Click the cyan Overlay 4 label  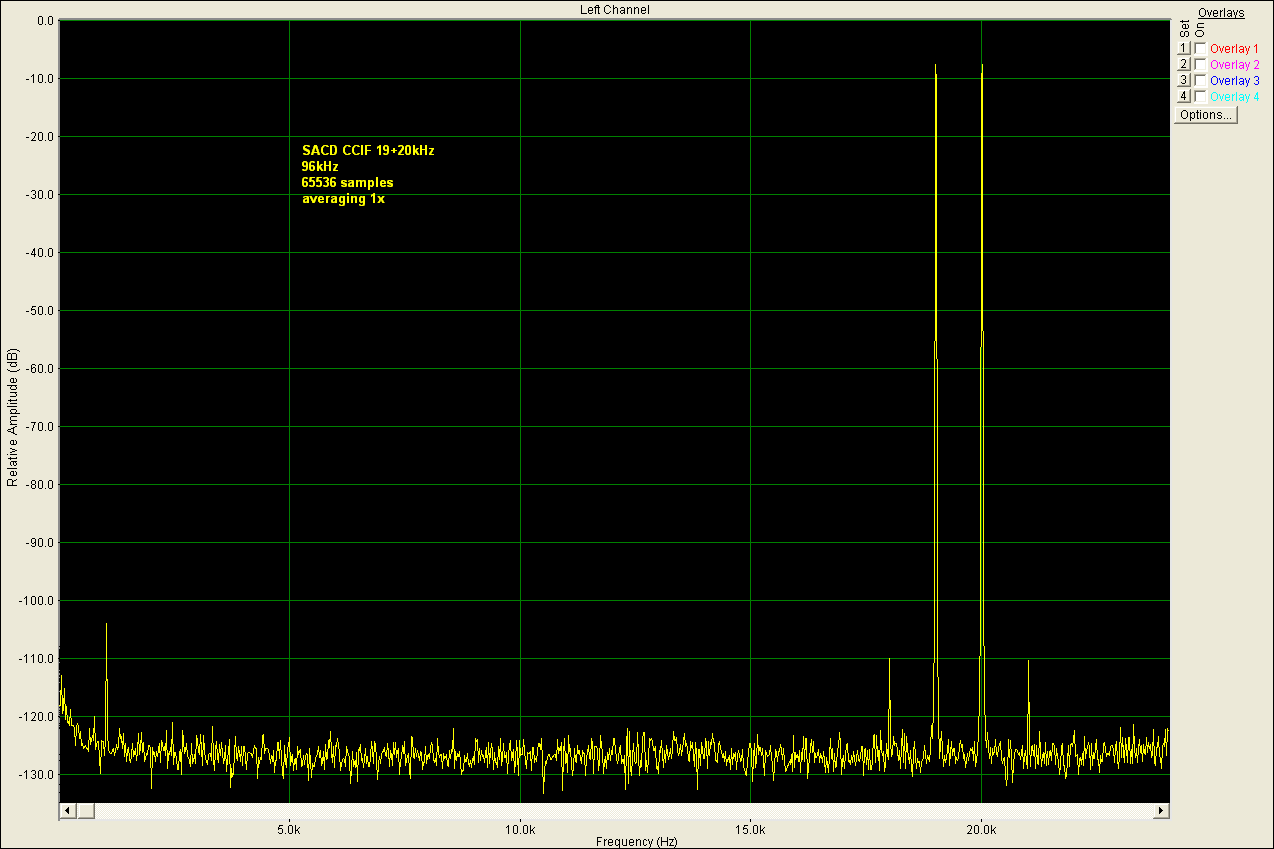1234,97
